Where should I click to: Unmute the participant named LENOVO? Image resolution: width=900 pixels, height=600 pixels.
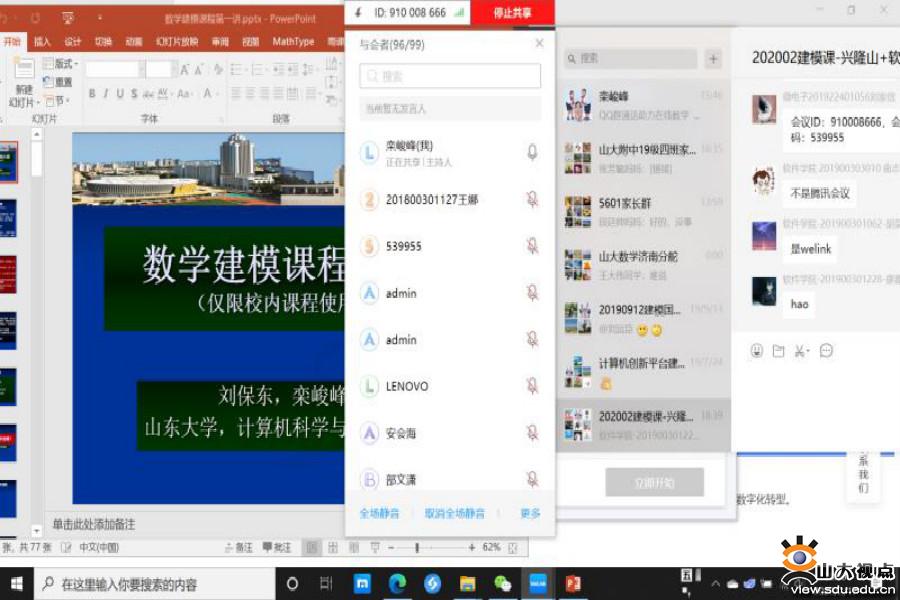532,386
